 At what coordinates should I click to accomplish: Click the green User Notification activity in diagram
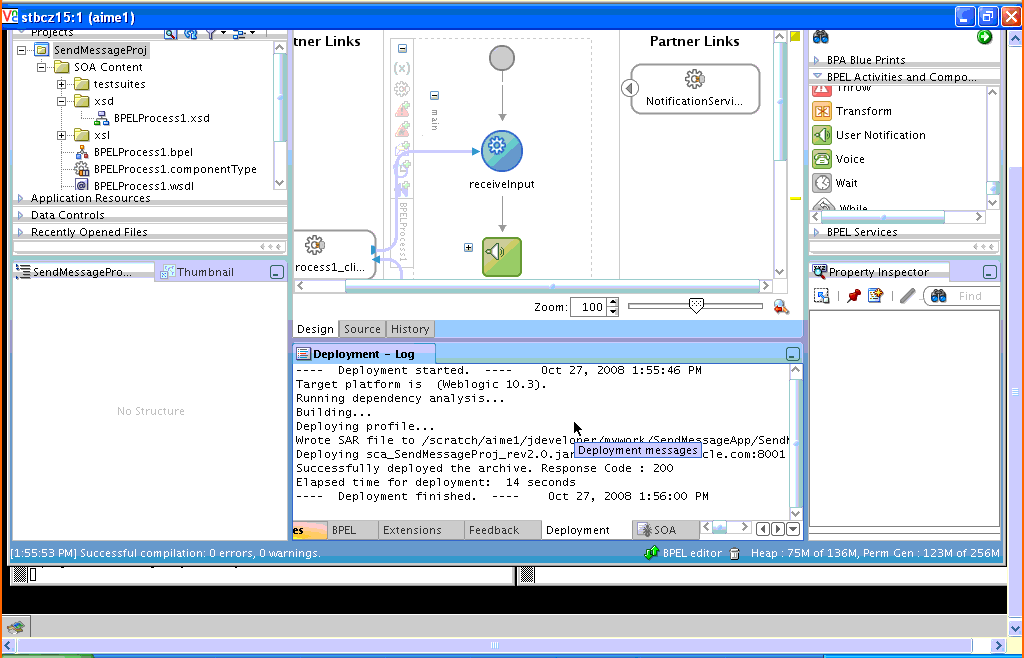point(502,257)
